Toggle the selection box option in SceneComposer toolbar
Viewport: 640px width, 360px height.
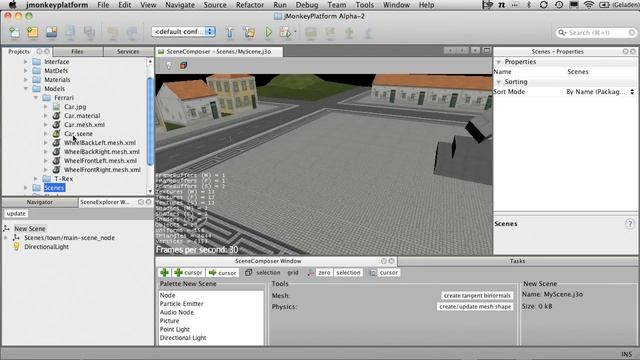click(x=262, y=272)
